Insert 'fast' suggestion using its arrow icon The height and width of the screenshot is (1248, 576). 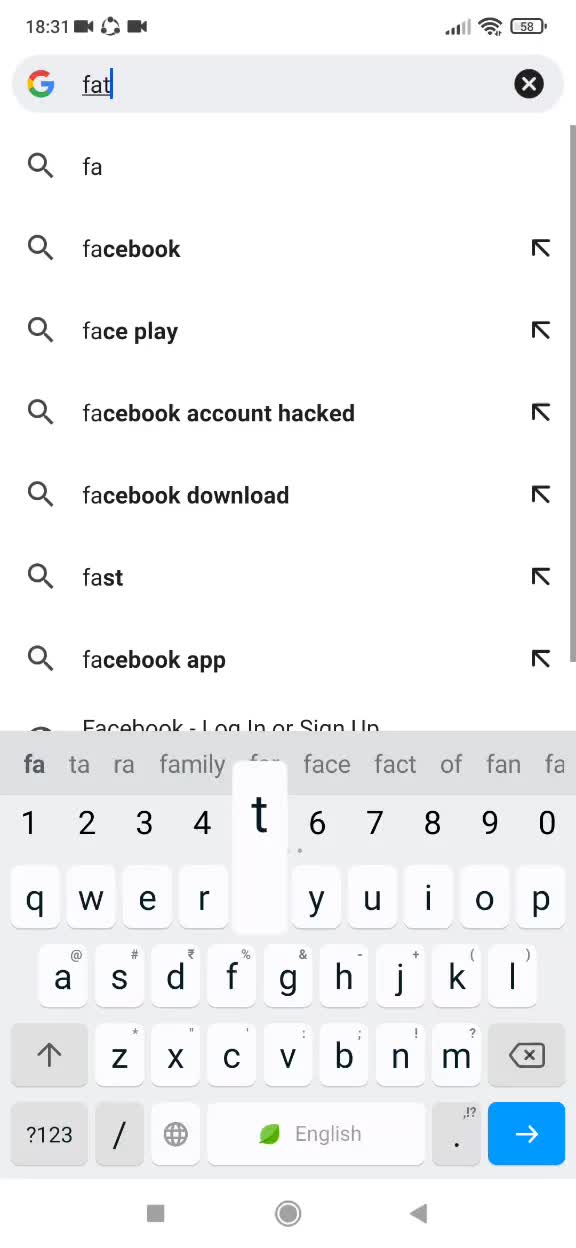[x=541, y=576]
